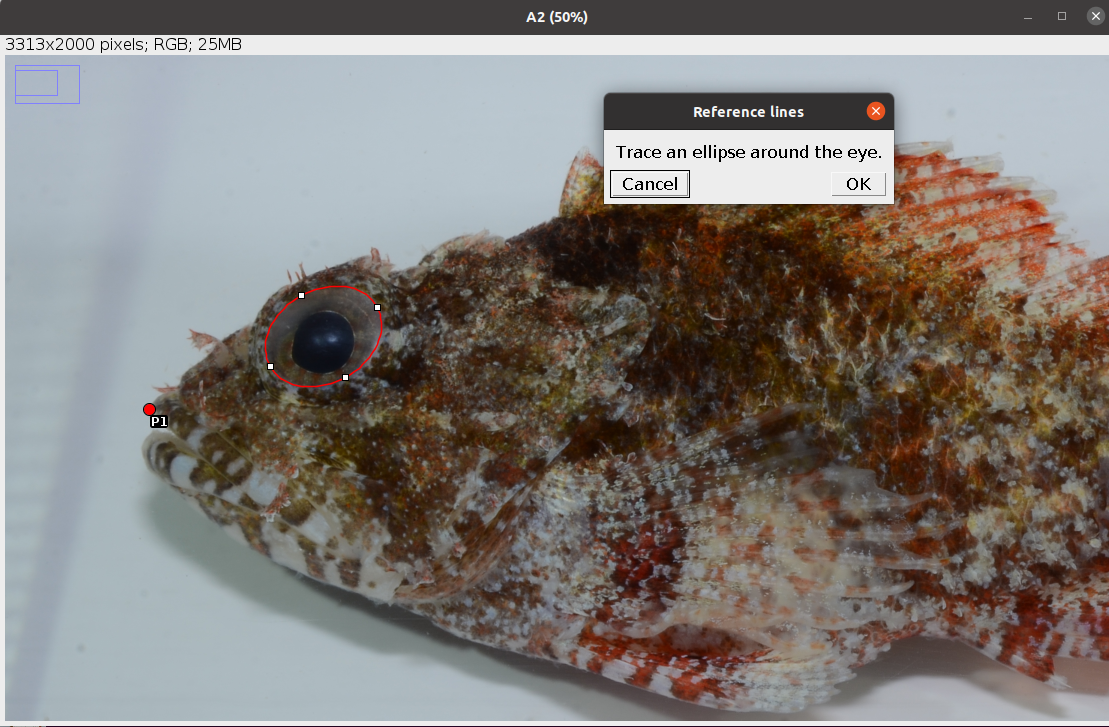Click the blue viewport rectangle inside the zoom indicator
Image resolution: width=1109 pixels, height=727 pixels.
click(37, 83)
